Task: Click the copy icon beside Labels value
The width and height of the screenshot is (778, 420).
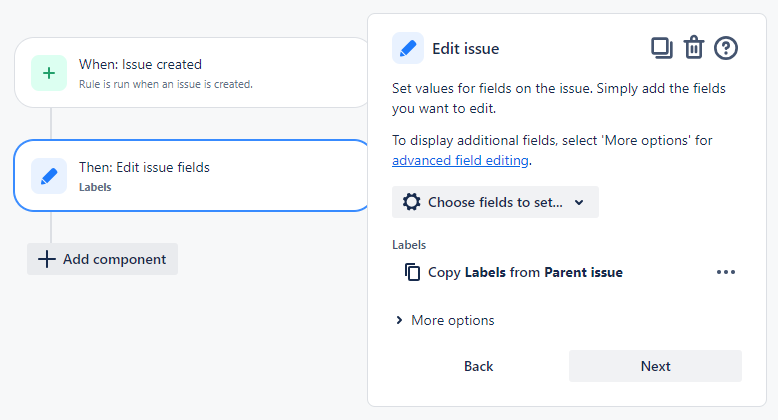Action: point(412,272)
